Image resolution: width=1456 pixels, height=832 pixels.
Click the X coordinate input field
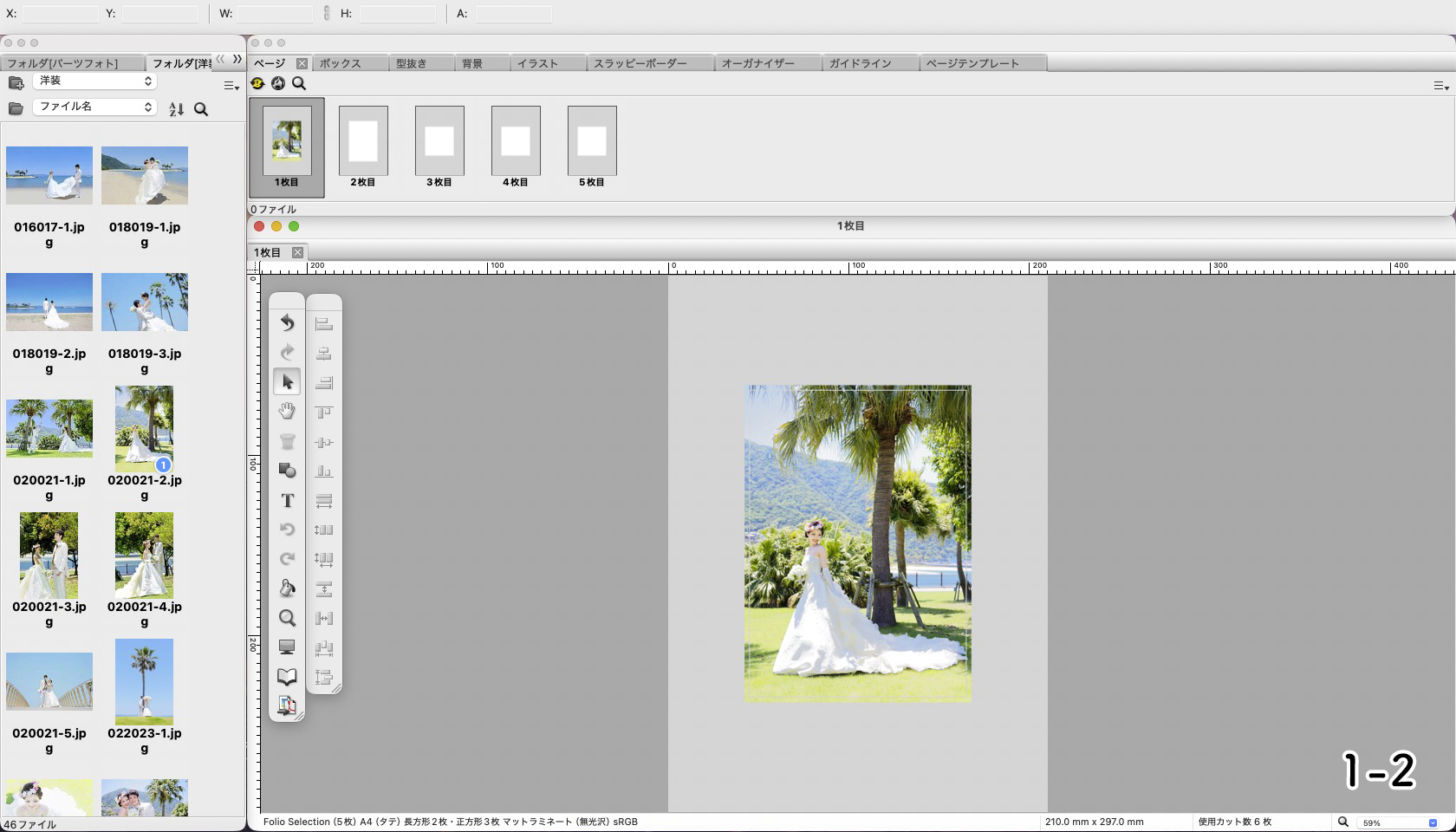tap(60, 14)
